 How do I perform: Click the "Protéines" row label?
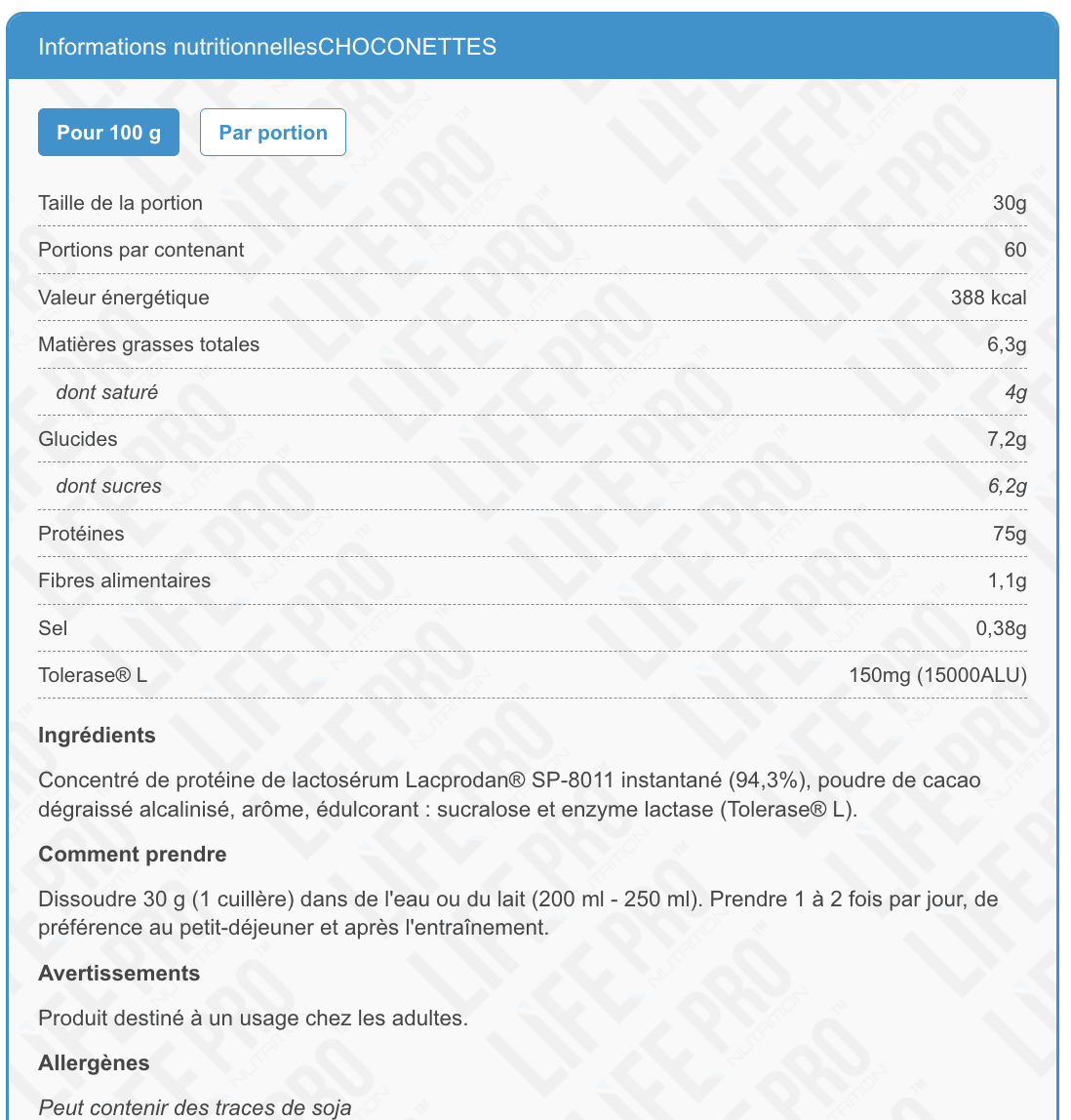tap(81, 534)
